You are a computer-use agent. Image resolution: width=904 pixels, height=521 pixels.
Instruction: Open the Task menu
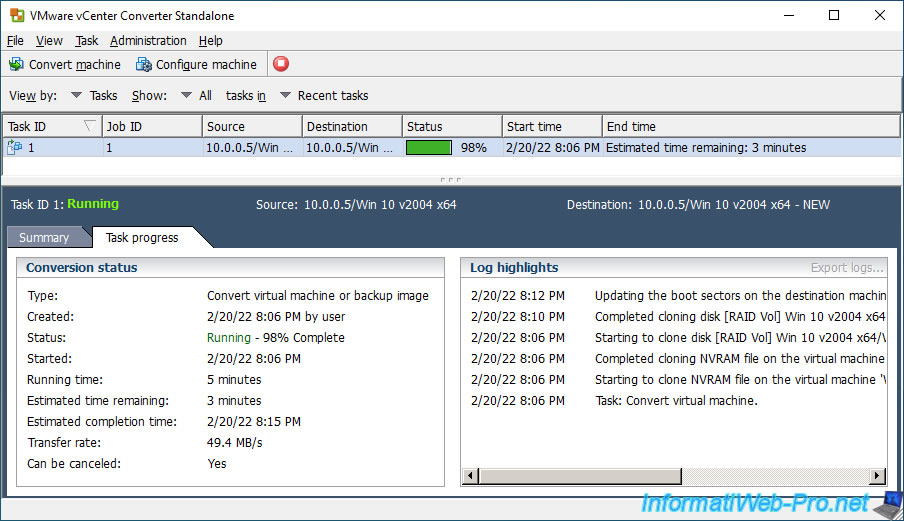tap(86, 41)
